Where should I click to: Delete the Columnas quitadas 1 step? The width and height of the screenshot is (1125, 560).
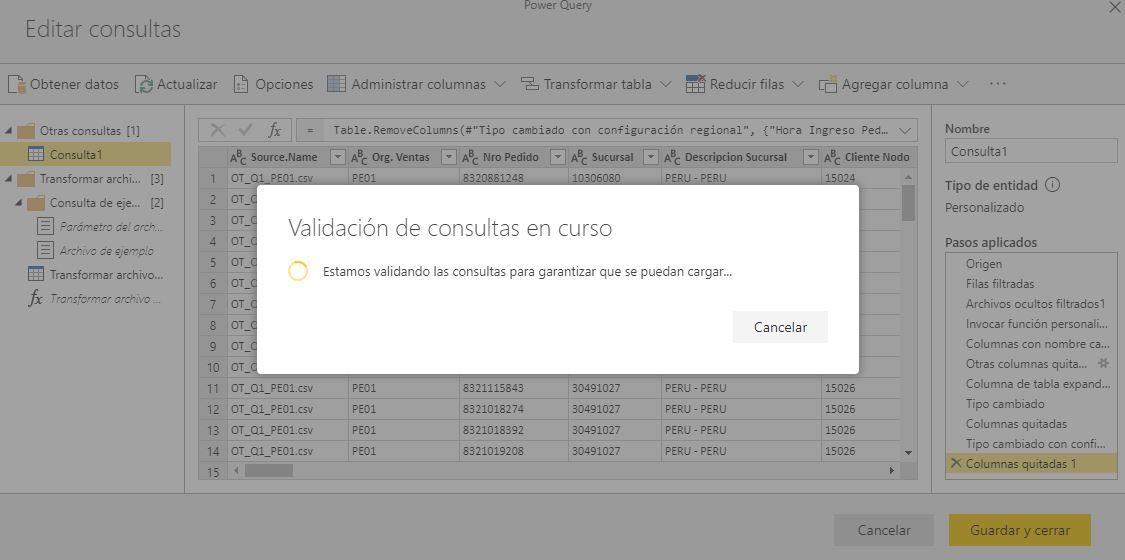point(955,463)
